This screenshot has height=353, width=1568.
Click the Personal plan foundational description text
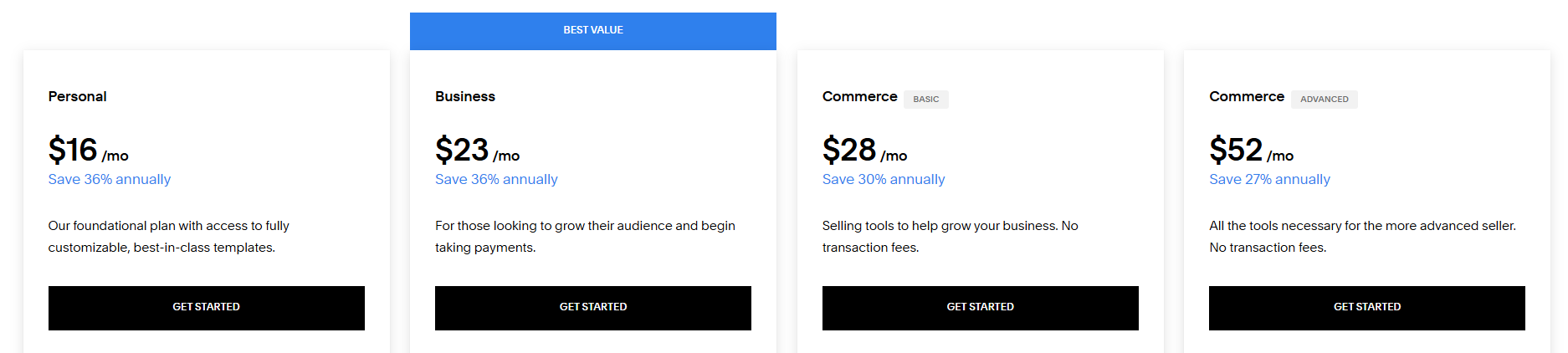168,236
